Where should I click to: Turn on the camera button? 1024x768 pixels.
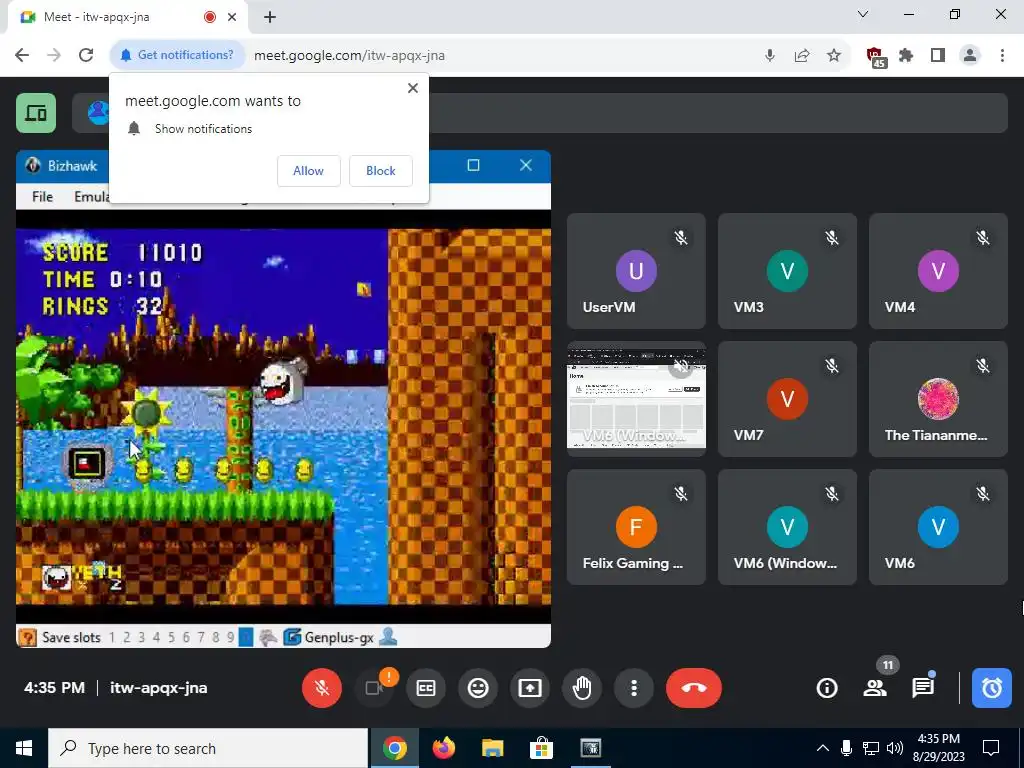click(374, 688)
